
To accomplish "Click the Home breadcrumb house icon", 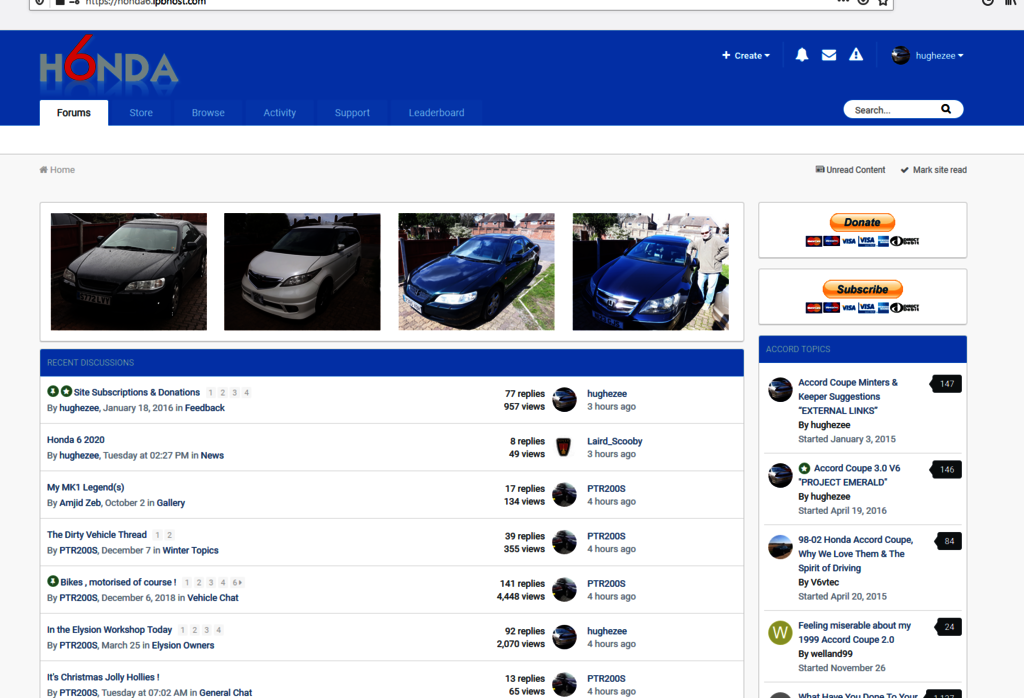I will pyautogui.click(x=43, y=170).
